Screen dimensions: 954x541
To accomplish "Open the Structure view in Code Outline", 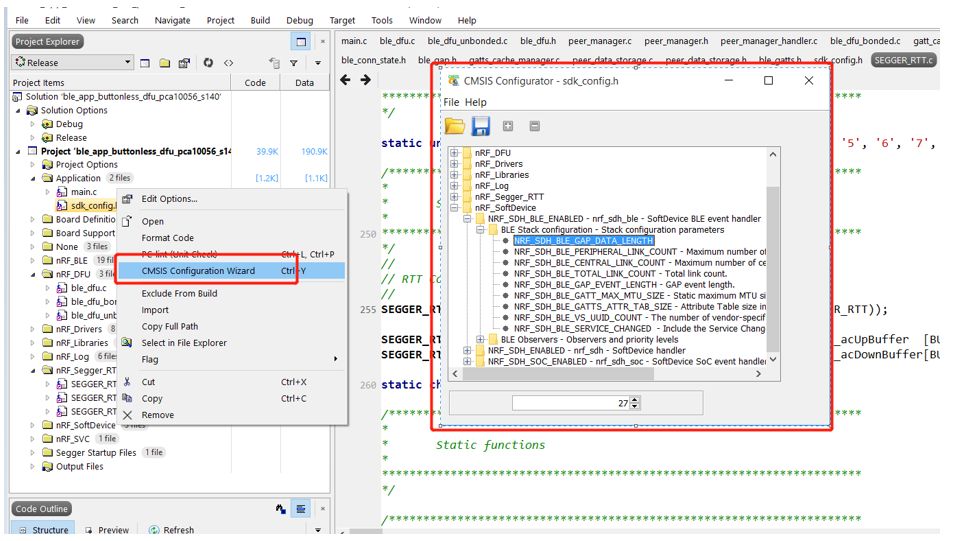I will tap(43, 530).
